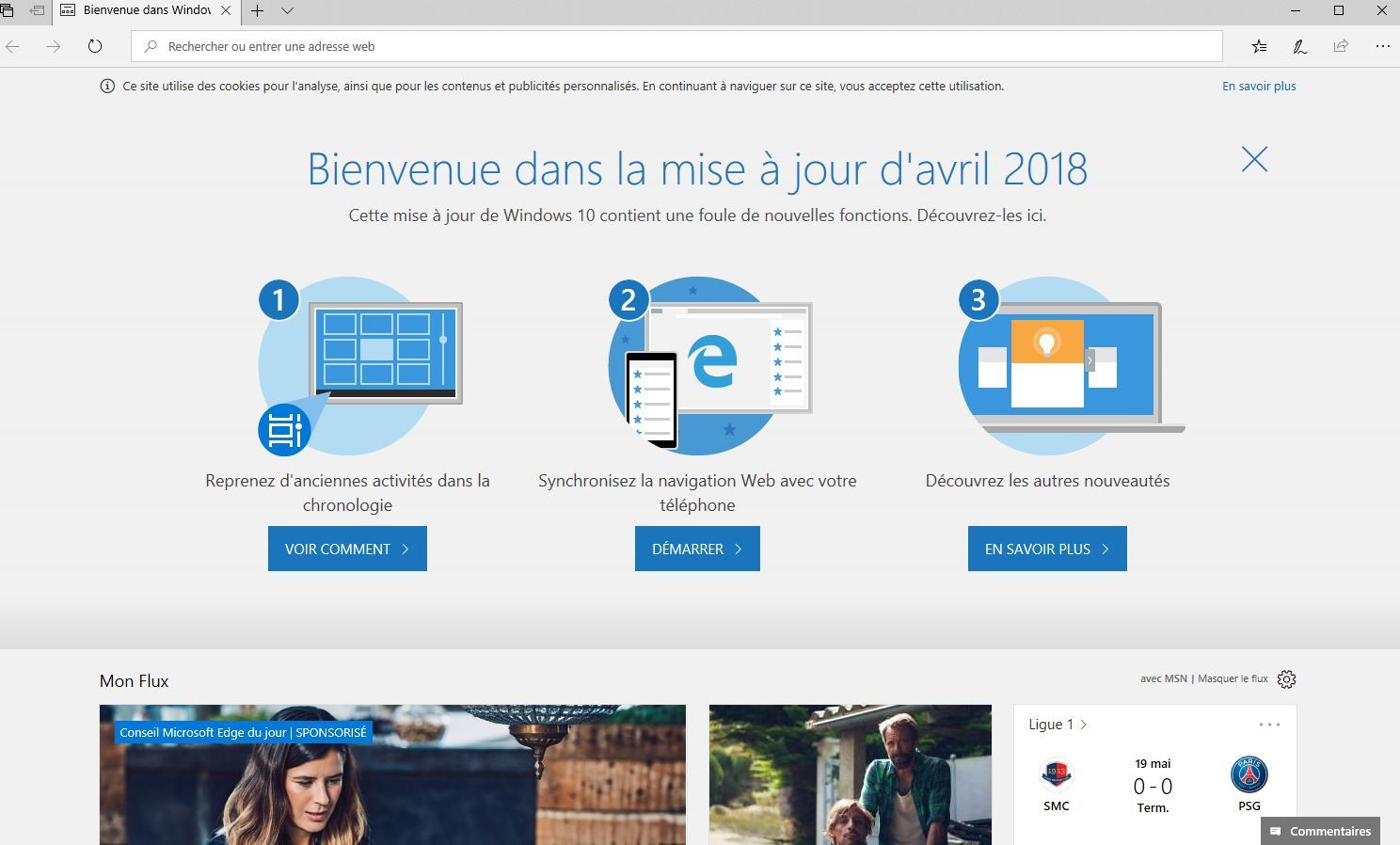Viewport: 1400px width, 845px height.
Task: Click the back navigation arrow
Action: (13, 46)
